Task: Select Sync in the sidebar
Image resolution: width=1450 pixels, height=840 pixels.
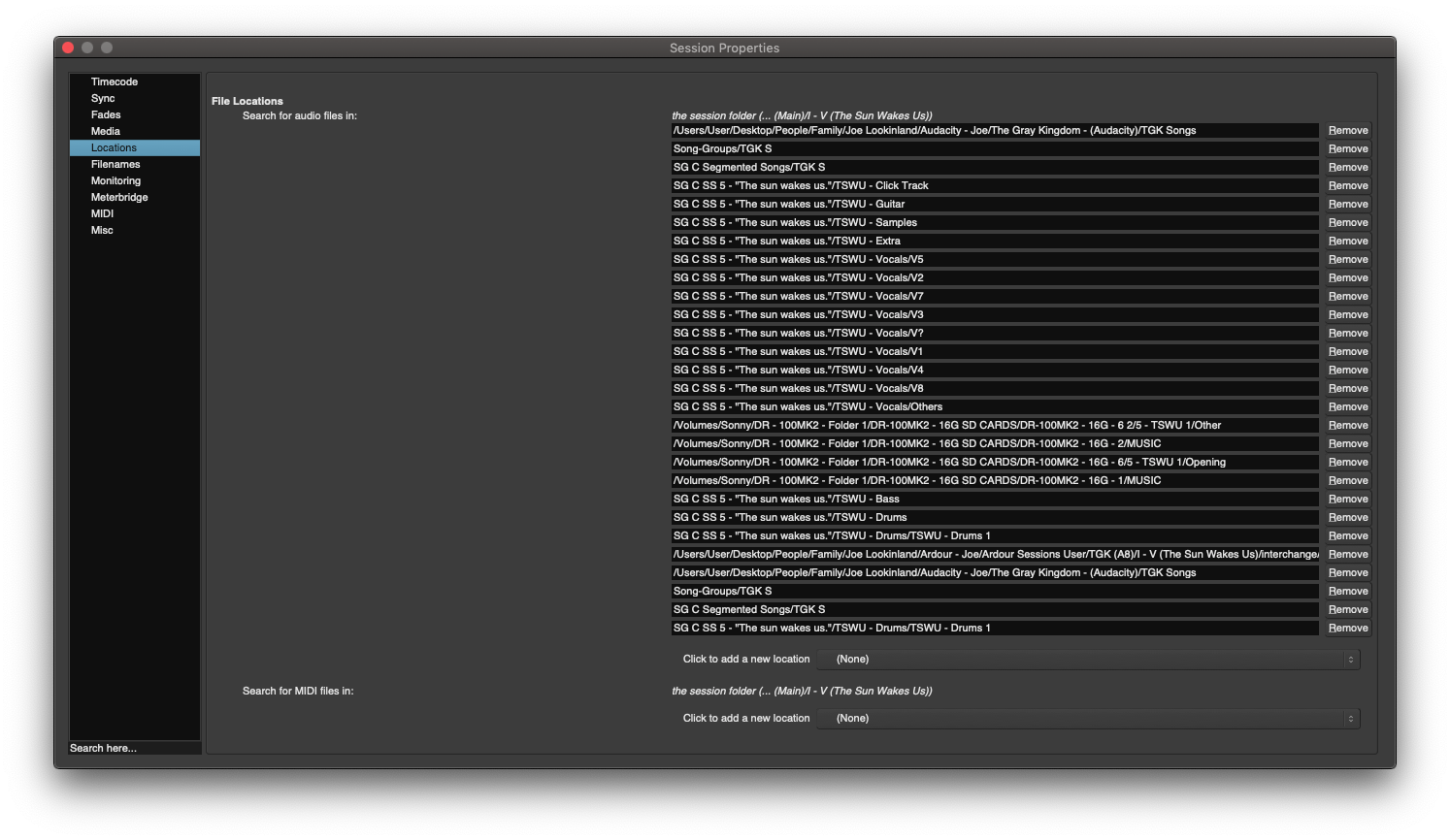Action: coord(103,99)
